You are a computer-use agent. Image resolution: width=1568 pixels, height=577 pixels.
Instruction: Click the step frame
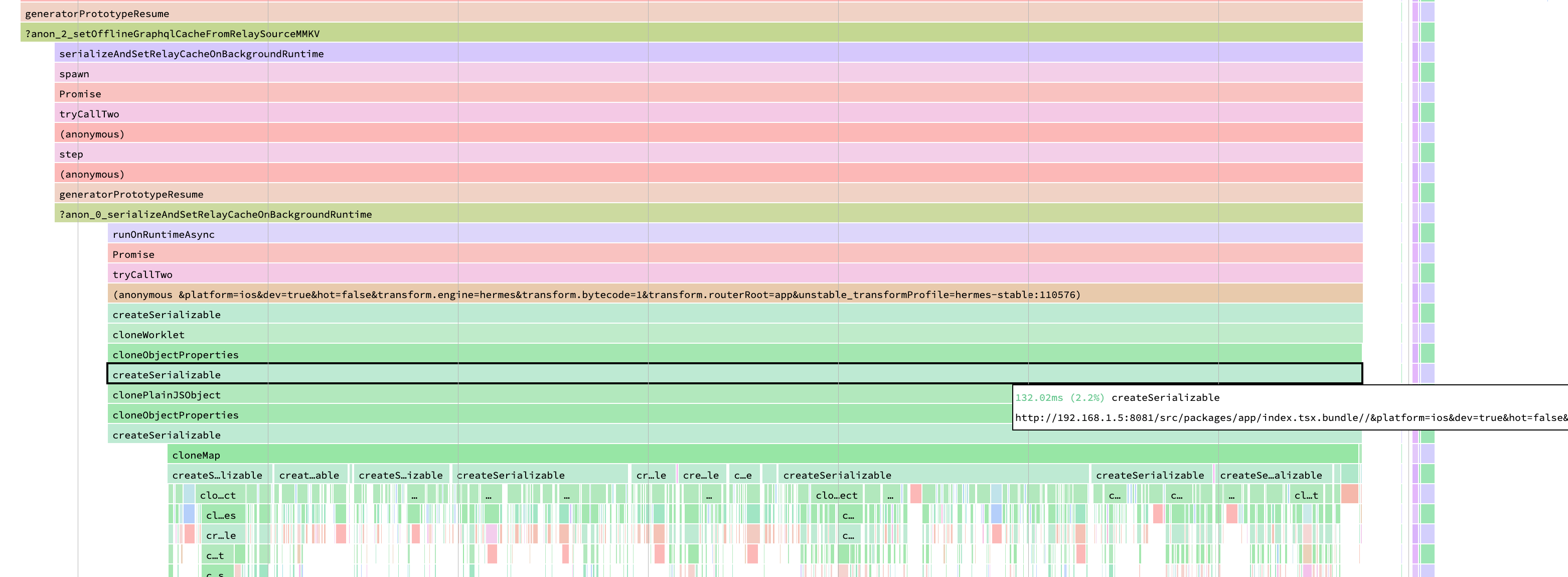point(709,154)
